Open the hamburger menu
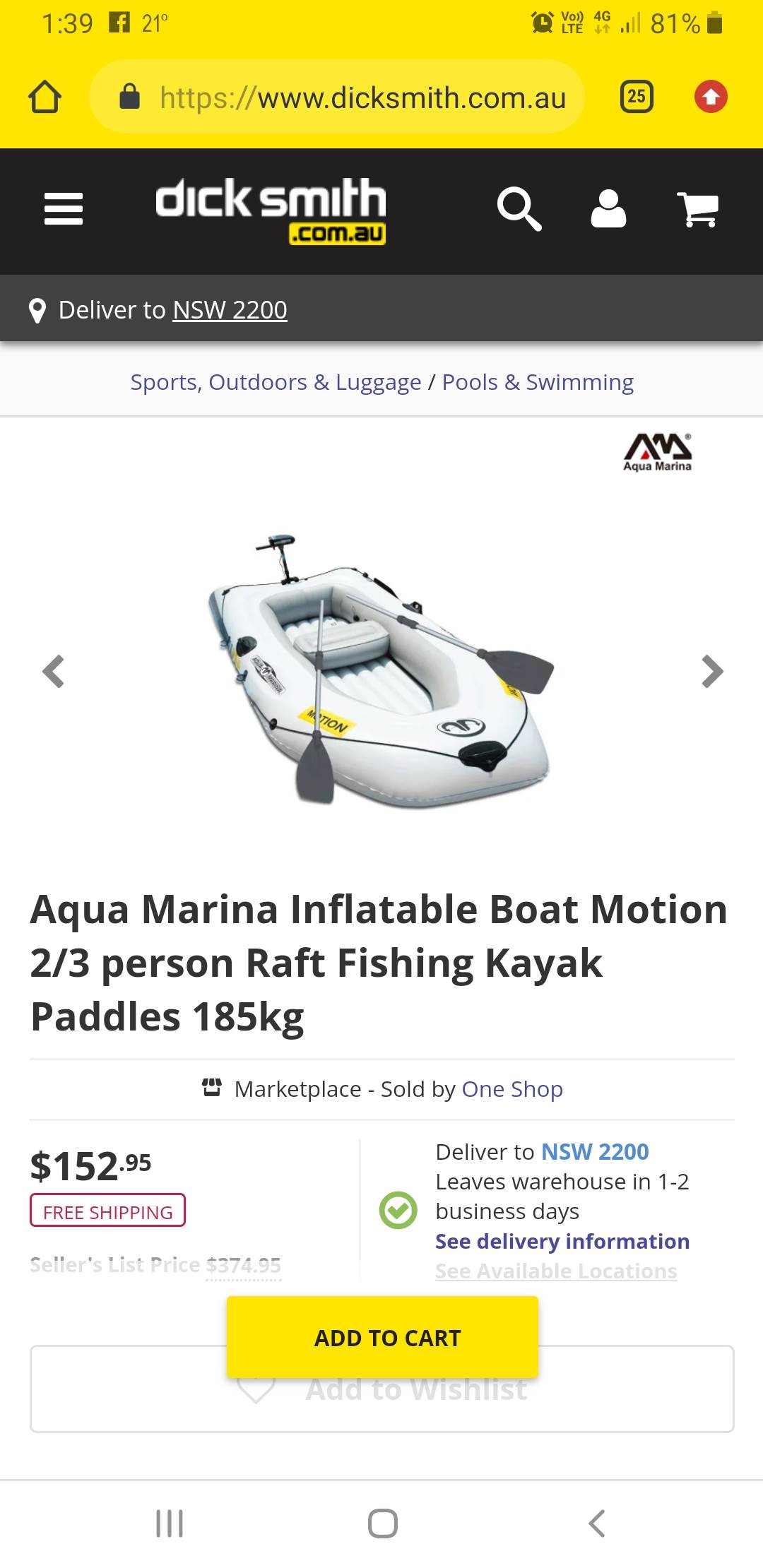 click(64, 209)
